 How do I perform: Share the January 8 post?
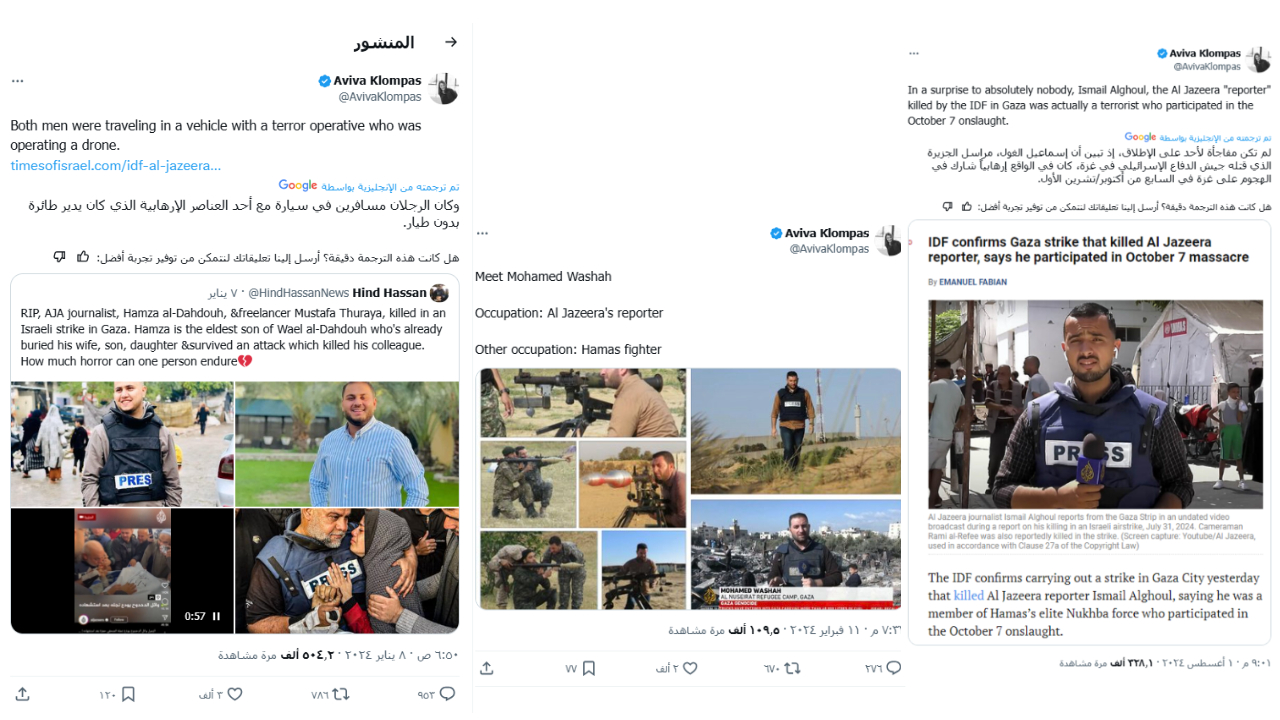click(x=22, y=694)
